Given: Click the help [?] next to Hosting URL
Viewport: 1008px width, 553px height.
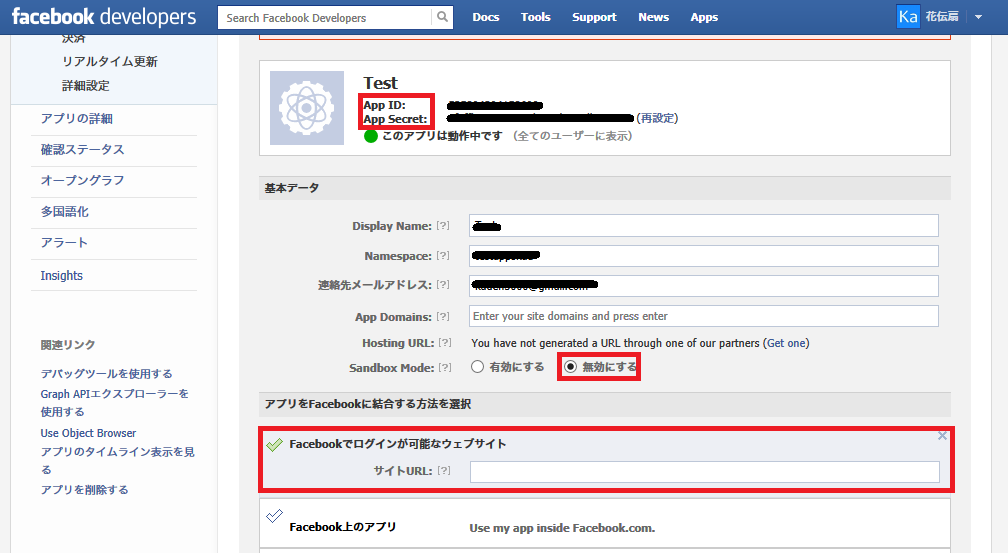Looking at the screenshot, I should 445,343.
